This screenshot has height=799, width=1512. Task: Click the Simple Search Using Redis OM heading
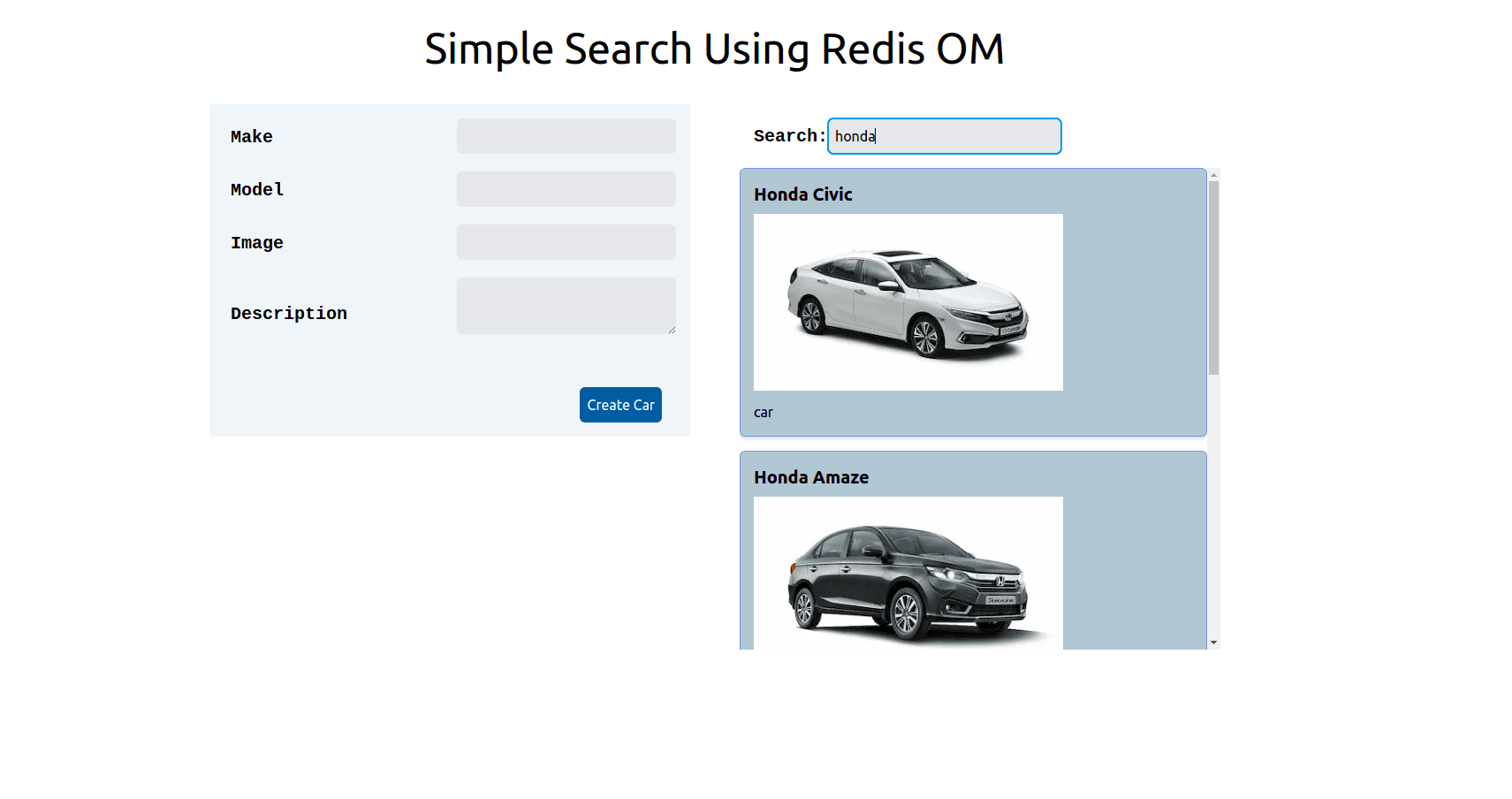[x=714, y=49]
